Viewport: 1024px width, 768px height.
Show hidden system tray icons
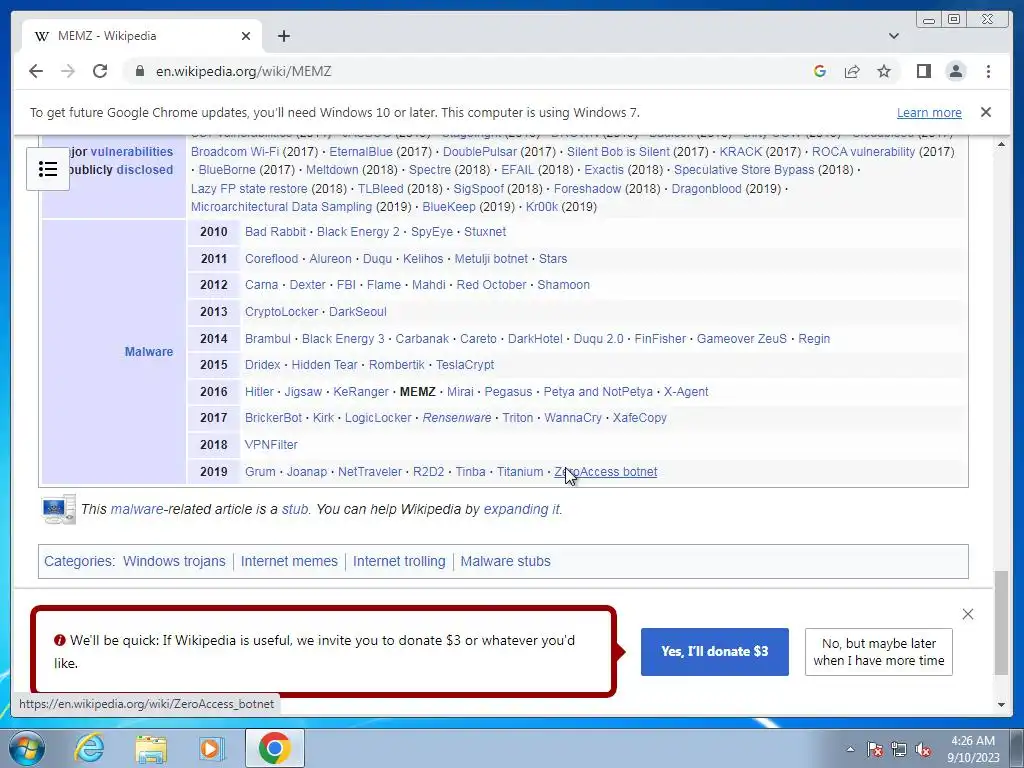pyautogui.click(x=850, y=749)
